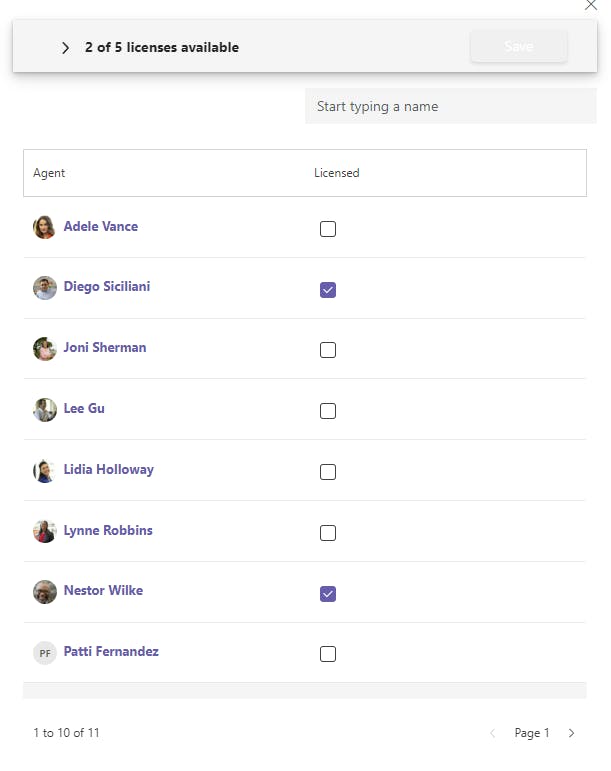This screenshot has width=611, height=771.
Task: Sort by Agent column header
Action: point(49,173)
